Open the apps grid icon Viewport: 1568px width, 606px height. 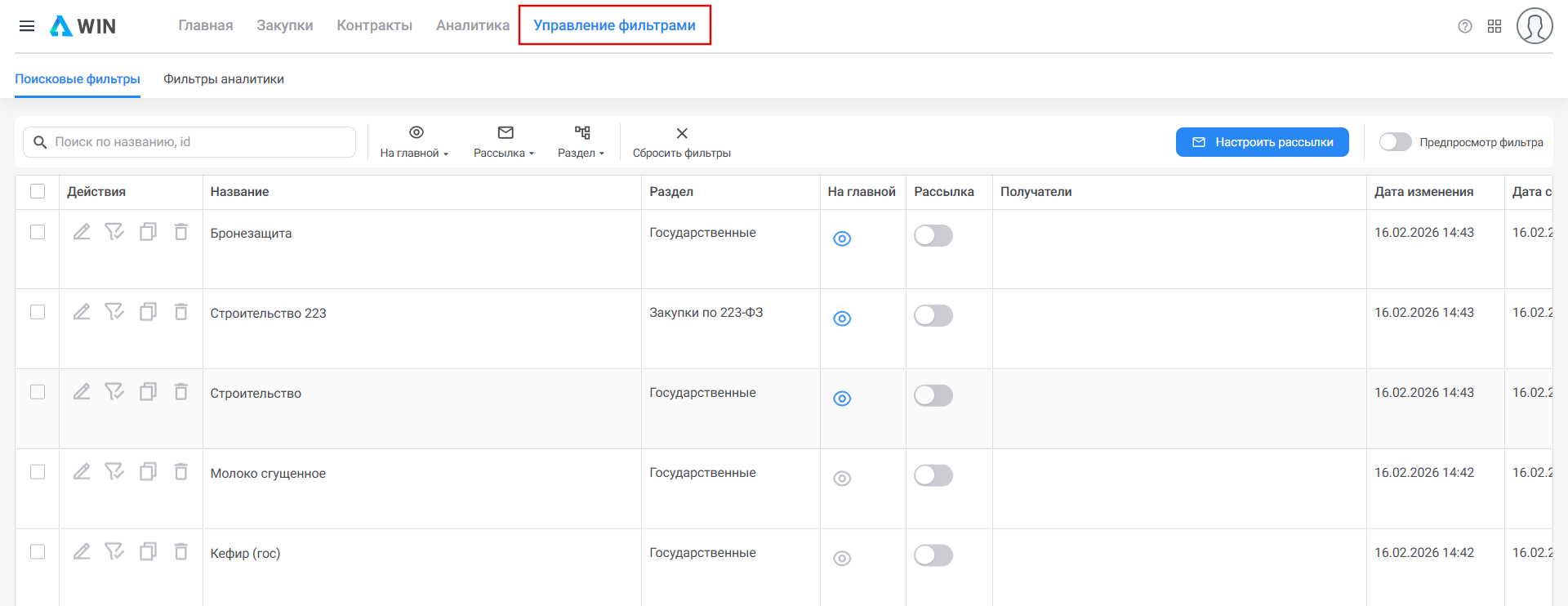tap(1494, 26)
